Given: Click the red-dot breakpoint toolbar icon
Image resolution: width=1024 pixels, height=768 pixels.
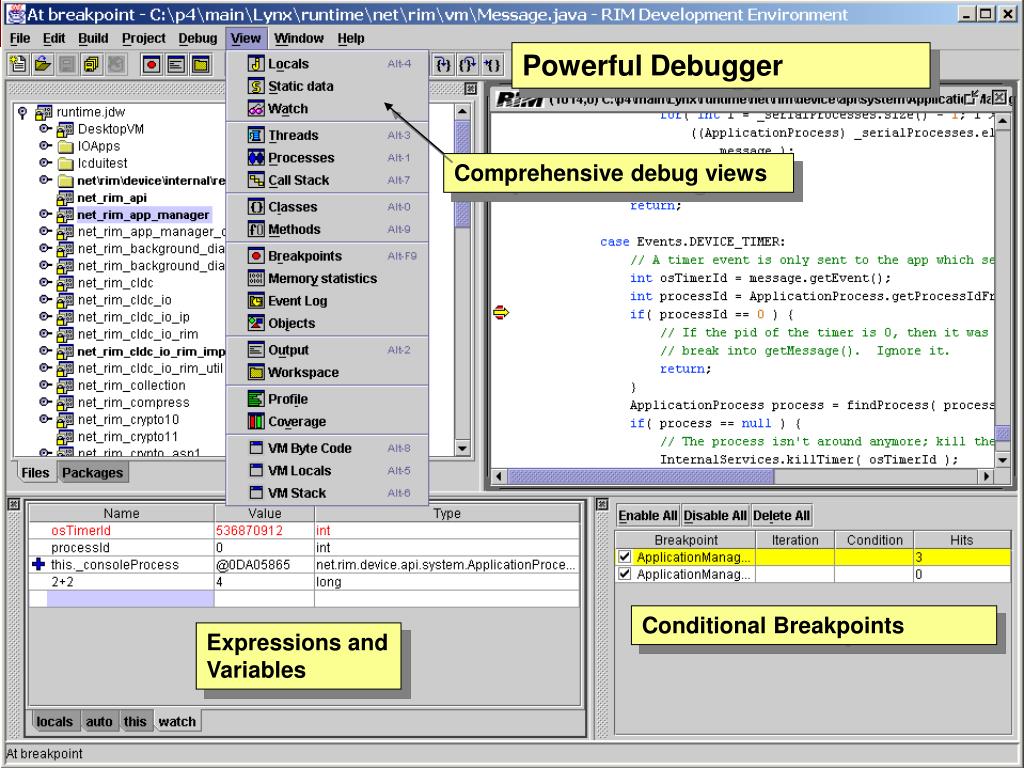Looking at the screenshot, I should 152,64.
